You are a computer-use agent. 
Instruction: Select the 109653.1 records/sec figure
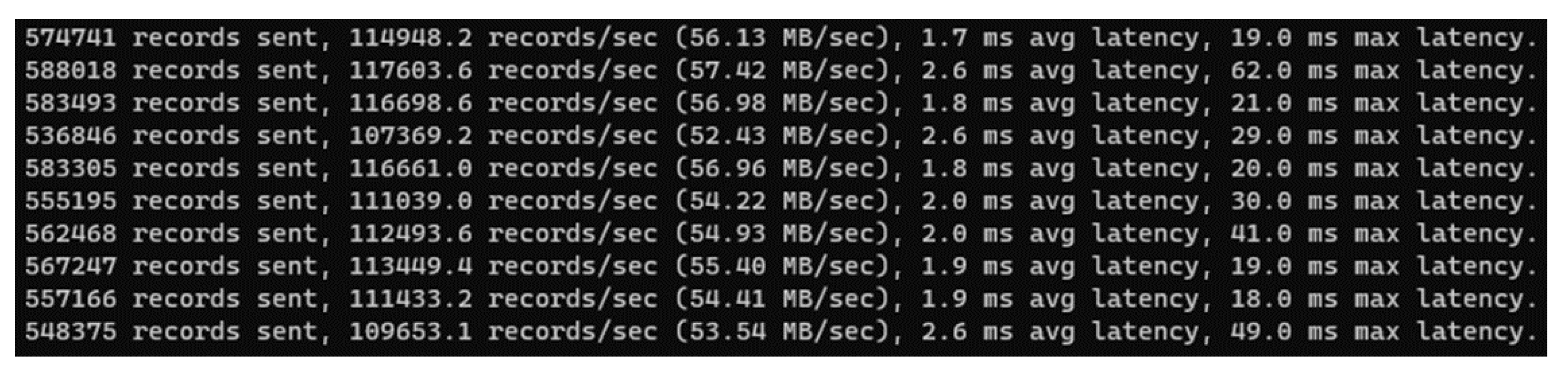pos(410,332)
